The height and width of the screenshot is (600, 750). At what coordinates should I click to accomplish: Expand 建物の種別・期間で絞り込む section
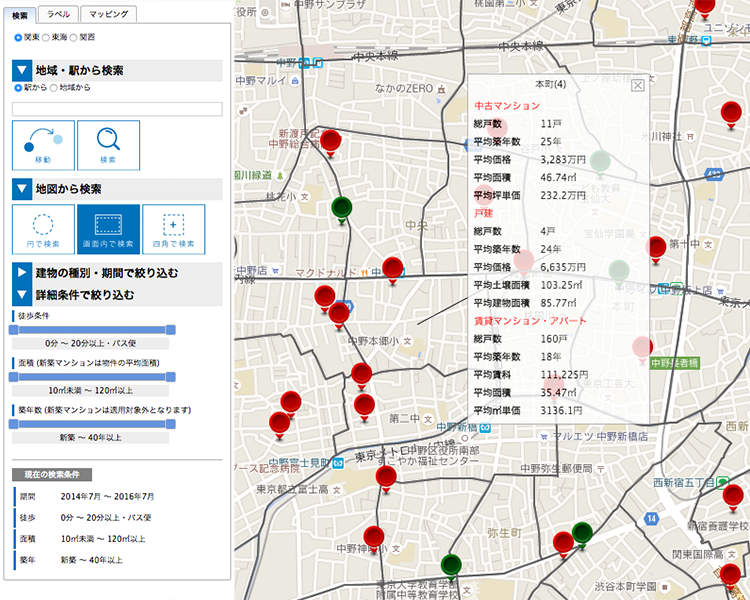pos(22,273)
